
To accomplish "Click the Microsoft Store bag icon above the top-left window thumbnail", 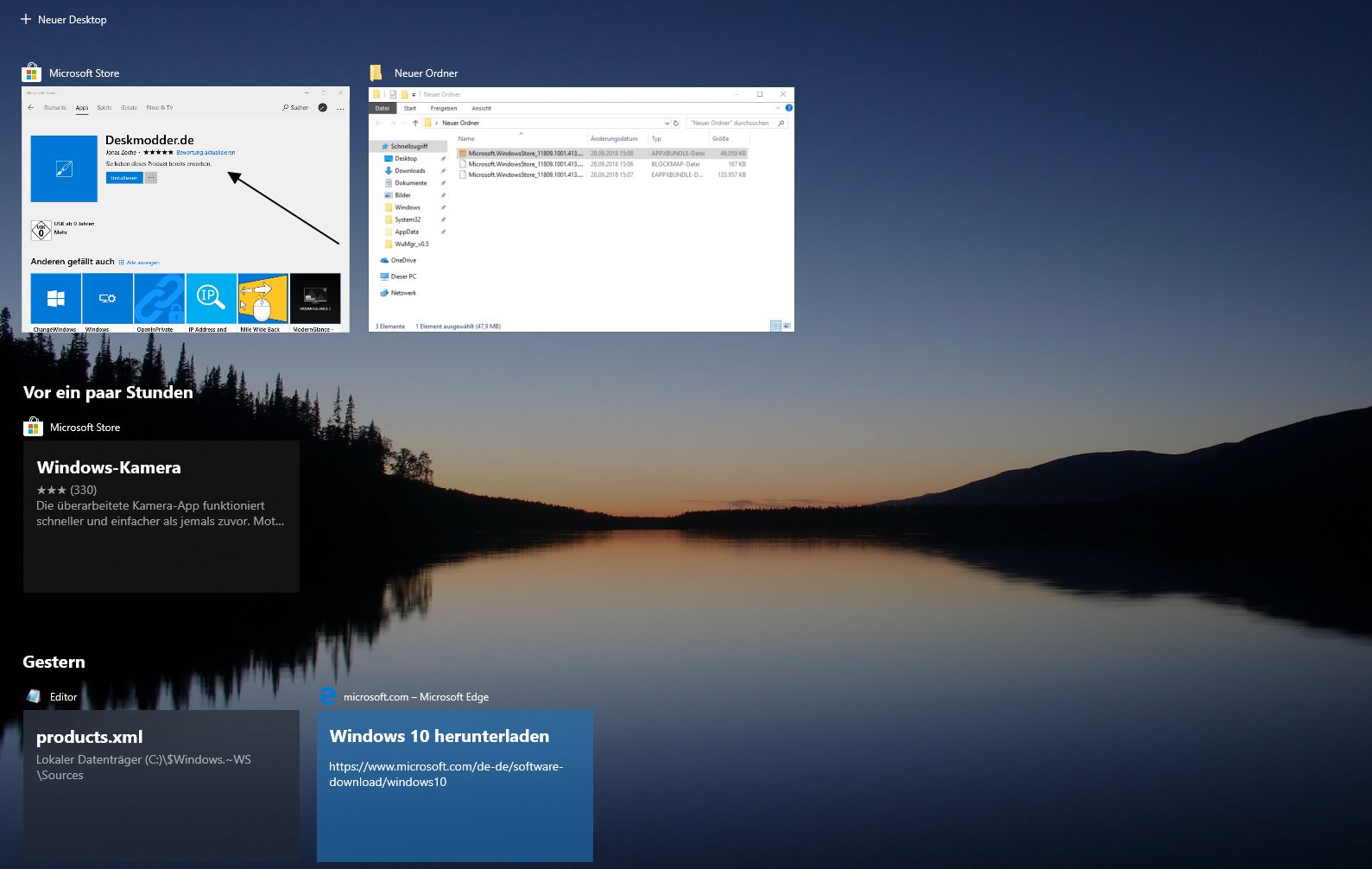I will coord(31,73).
